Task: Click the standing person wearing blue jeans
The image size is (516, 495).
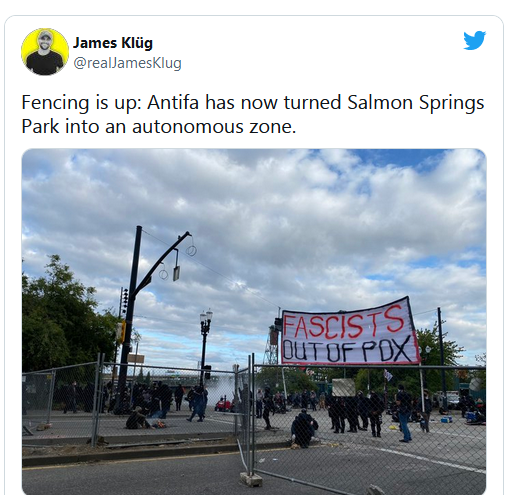Action: click(404, 413)
